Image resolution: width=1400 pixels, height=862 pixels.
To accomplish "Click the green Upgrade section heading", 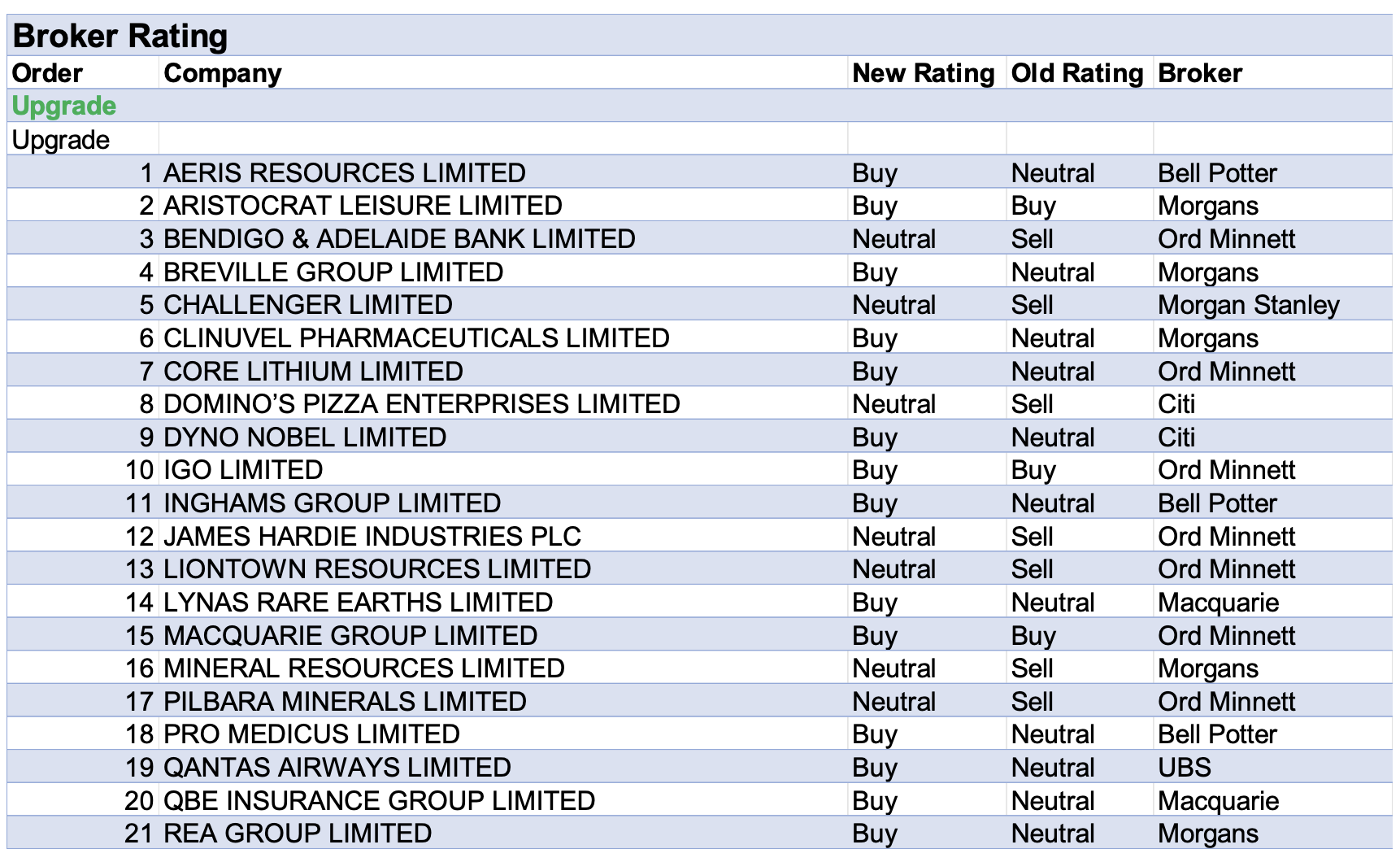I will coord(64,106).
